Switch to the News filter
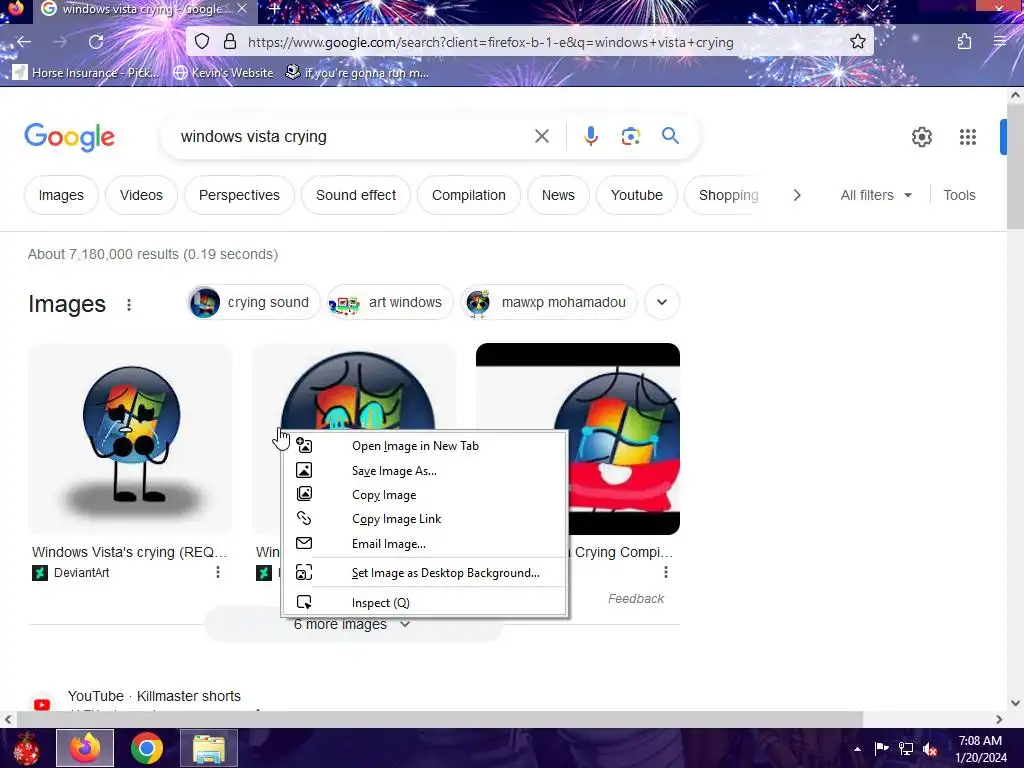Screen dimensions: 1024x768 coord(558,195)
